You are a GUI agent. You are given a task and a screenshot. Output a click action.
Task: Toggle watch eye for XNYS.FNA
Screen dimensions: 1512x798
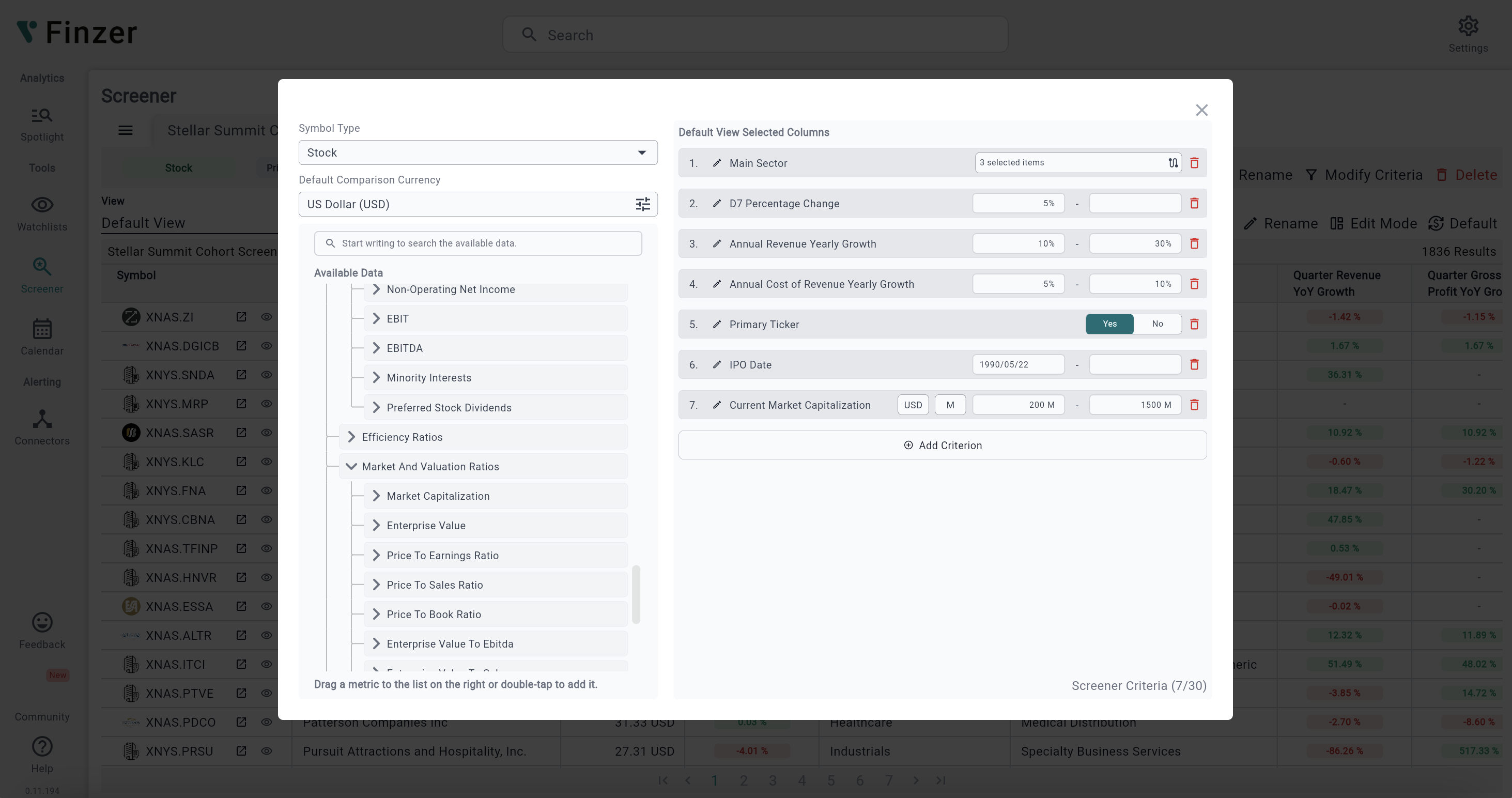tap(267, 491)
